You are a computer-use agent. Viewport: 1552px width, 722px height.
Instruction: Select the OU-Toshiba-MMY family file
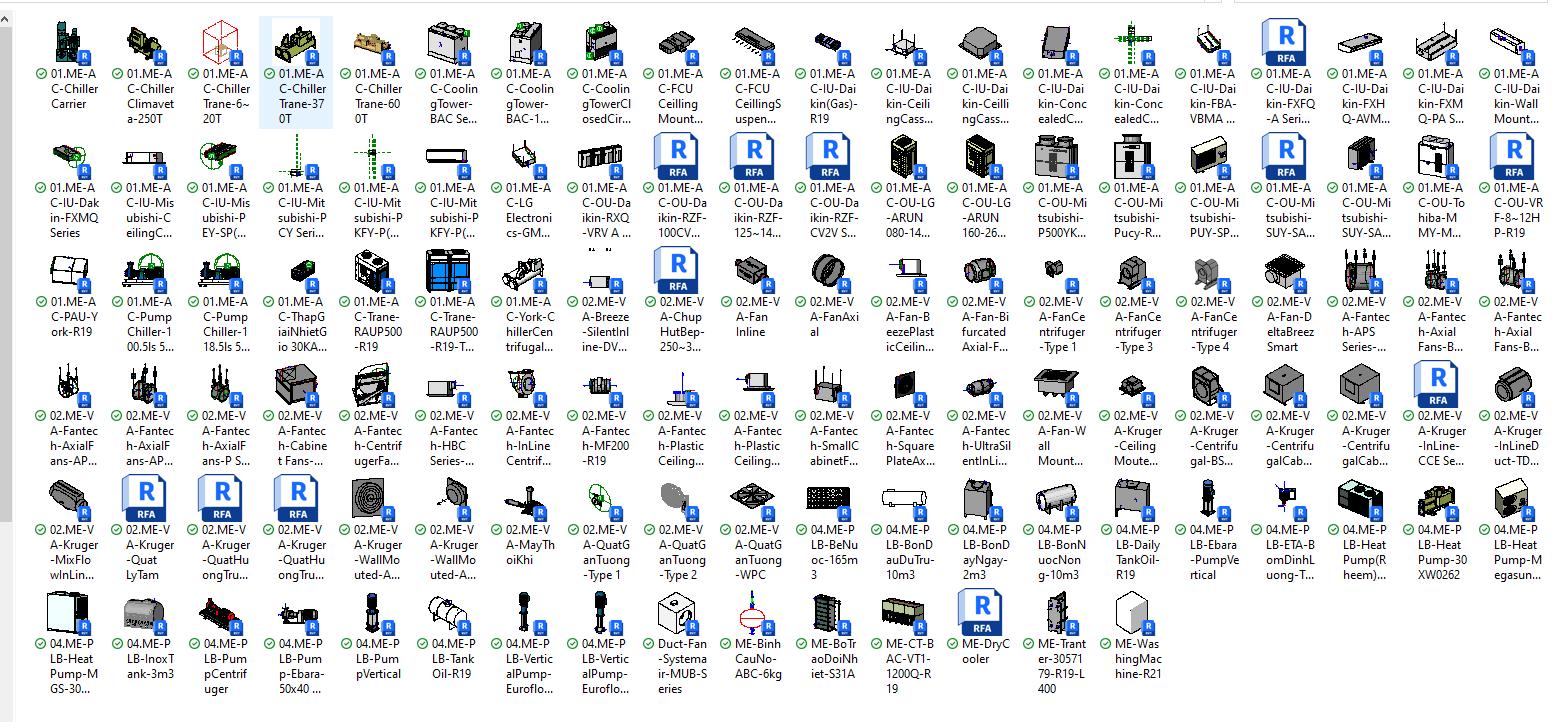1436,158
